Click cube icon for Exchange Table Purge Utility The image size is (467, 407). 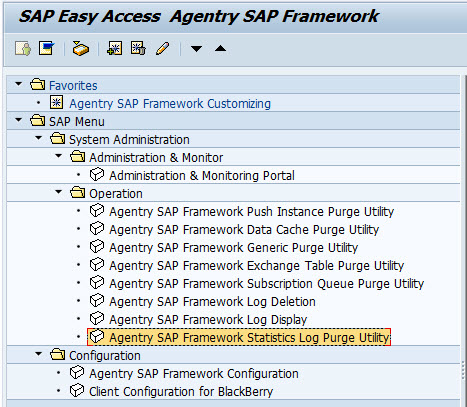(97, 264)
